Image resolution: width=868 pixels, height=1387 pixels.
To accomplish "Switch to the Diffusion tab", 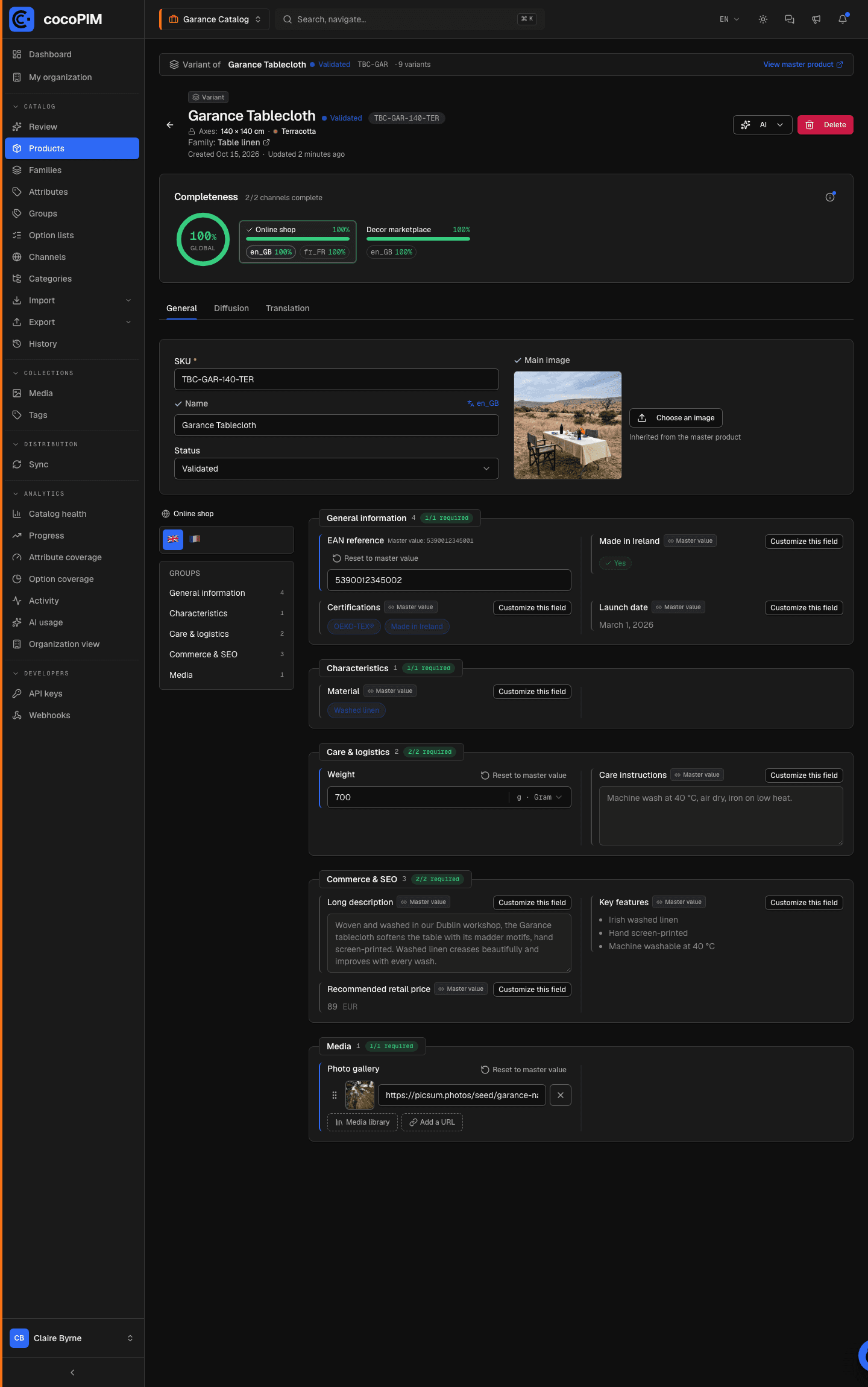I will click(231, 308).
